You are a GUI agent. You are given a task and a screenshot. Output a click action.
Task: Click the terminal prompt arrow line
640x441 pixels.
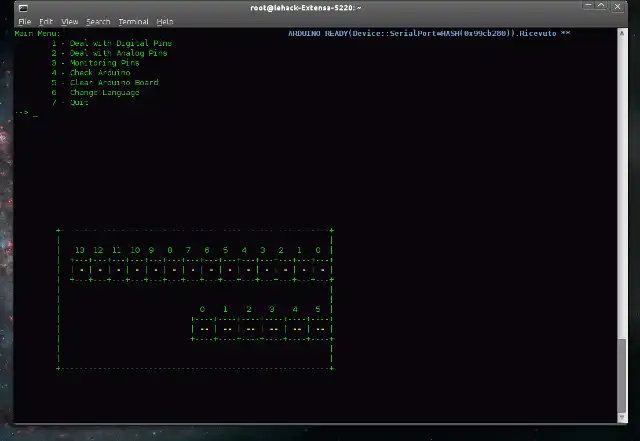[24, 112]
